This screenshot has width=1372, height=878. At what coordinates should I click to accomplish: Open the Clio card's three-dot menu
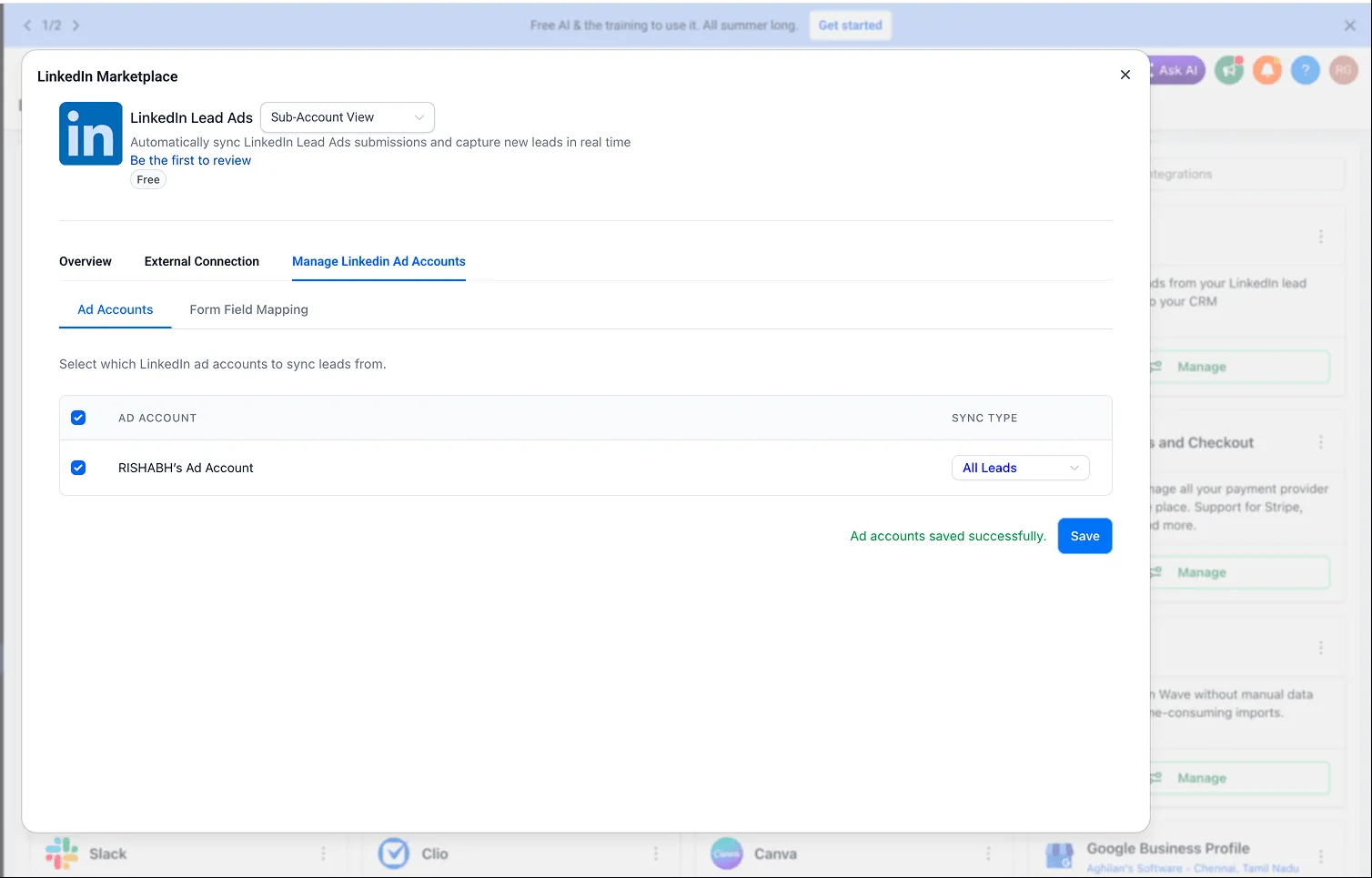pyautogui.click(x=656, y=853)
